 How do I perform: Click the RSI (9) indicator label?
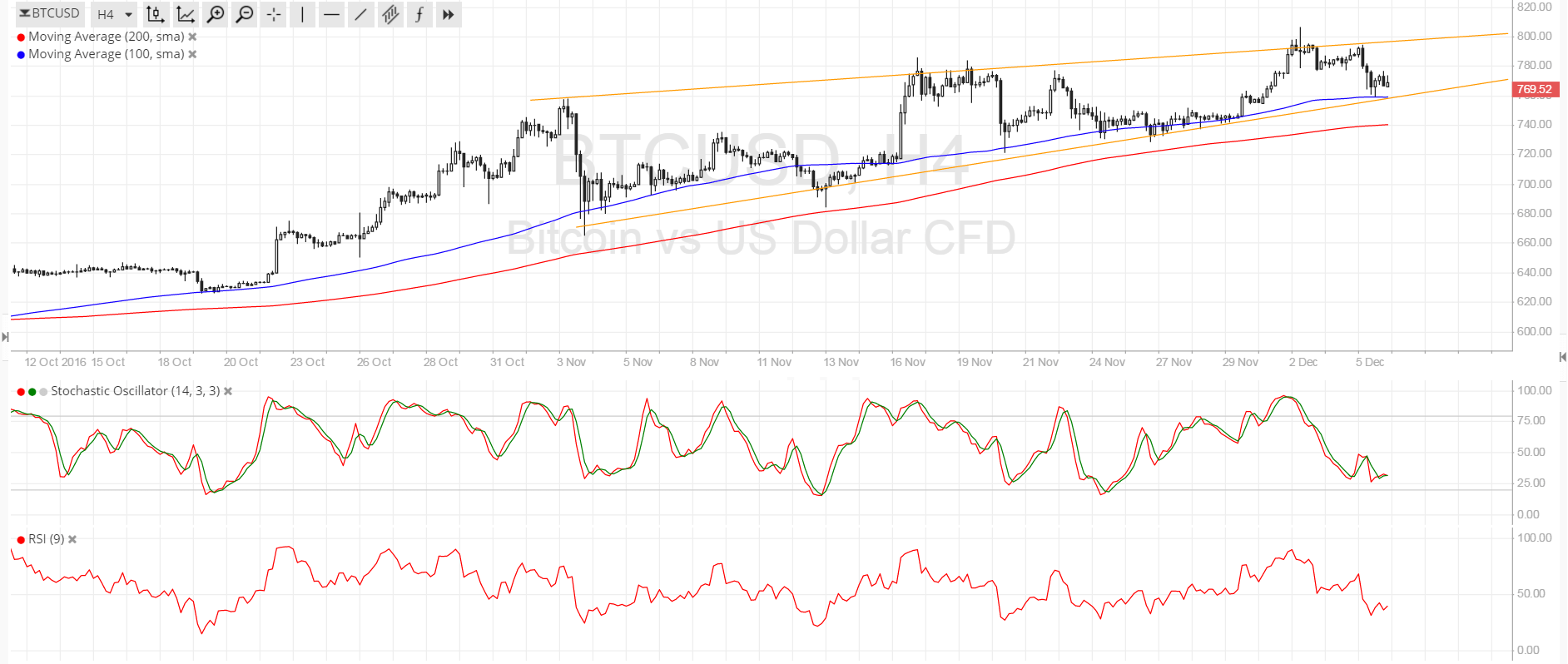pos(47,539)
